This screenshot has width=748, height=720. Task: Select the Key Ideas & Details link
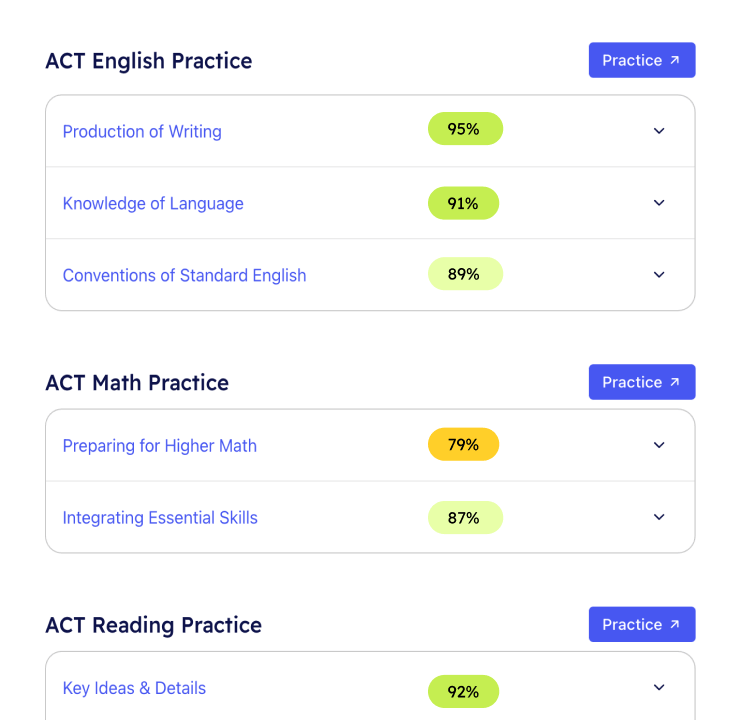134,689
